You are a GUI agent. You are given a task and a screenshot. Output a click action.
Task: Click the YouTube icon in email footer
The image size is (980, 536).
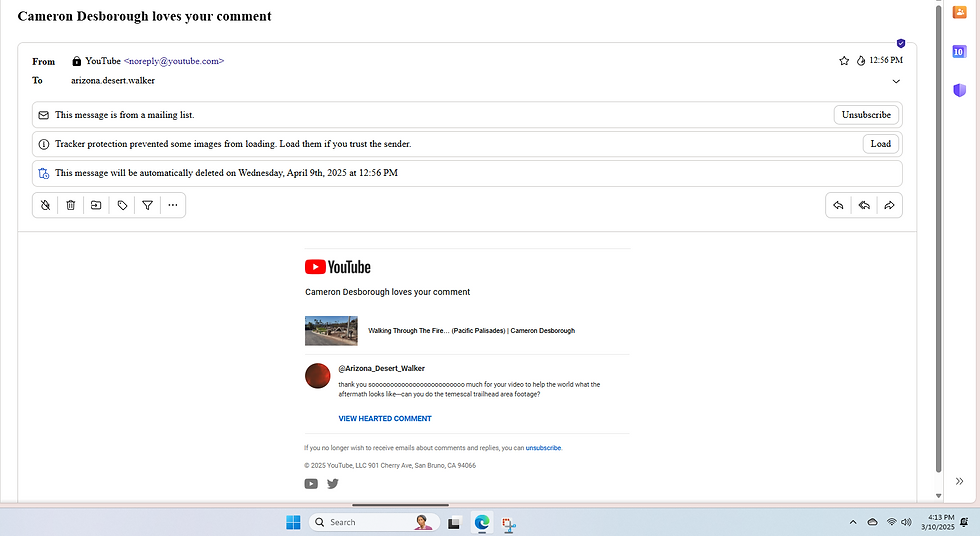click(311, 484)
